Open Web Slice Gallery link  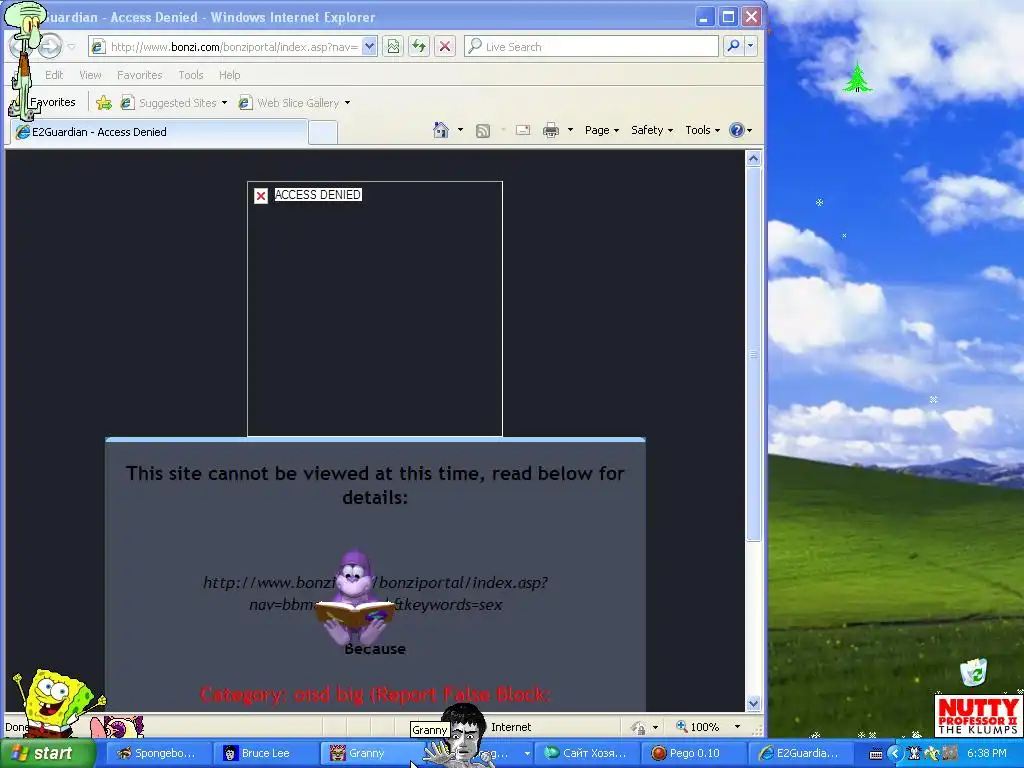click(x=294, y=103)
